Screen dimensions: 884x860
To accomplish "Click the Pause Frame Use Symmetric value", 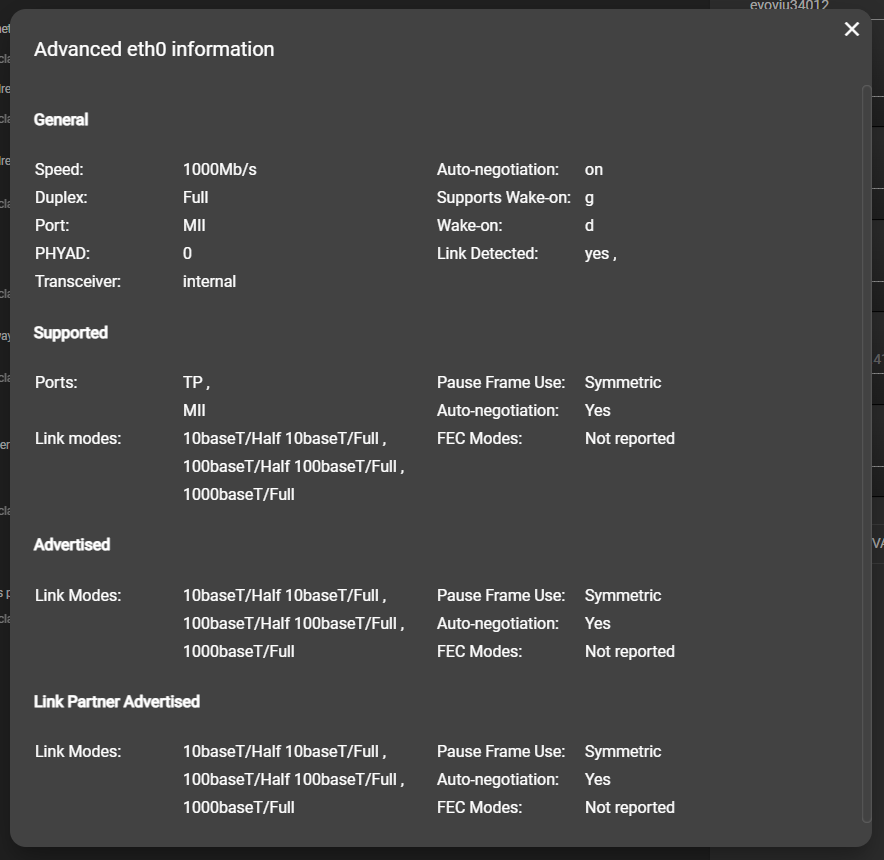I will pyautogui.click(x=622, y=382).
